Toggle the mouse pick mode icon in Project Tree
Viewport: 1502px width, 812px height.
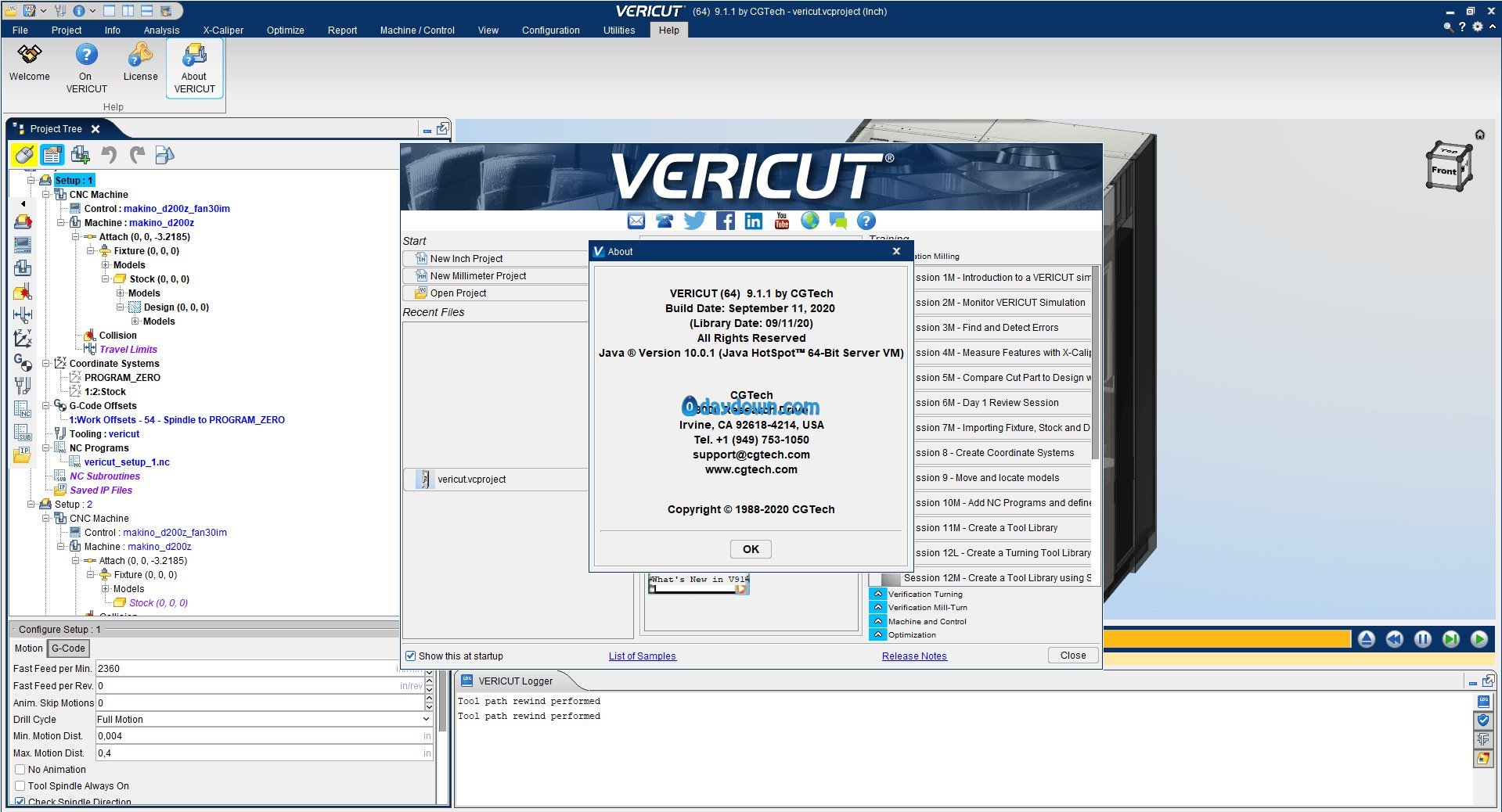(x=23, y=155)
